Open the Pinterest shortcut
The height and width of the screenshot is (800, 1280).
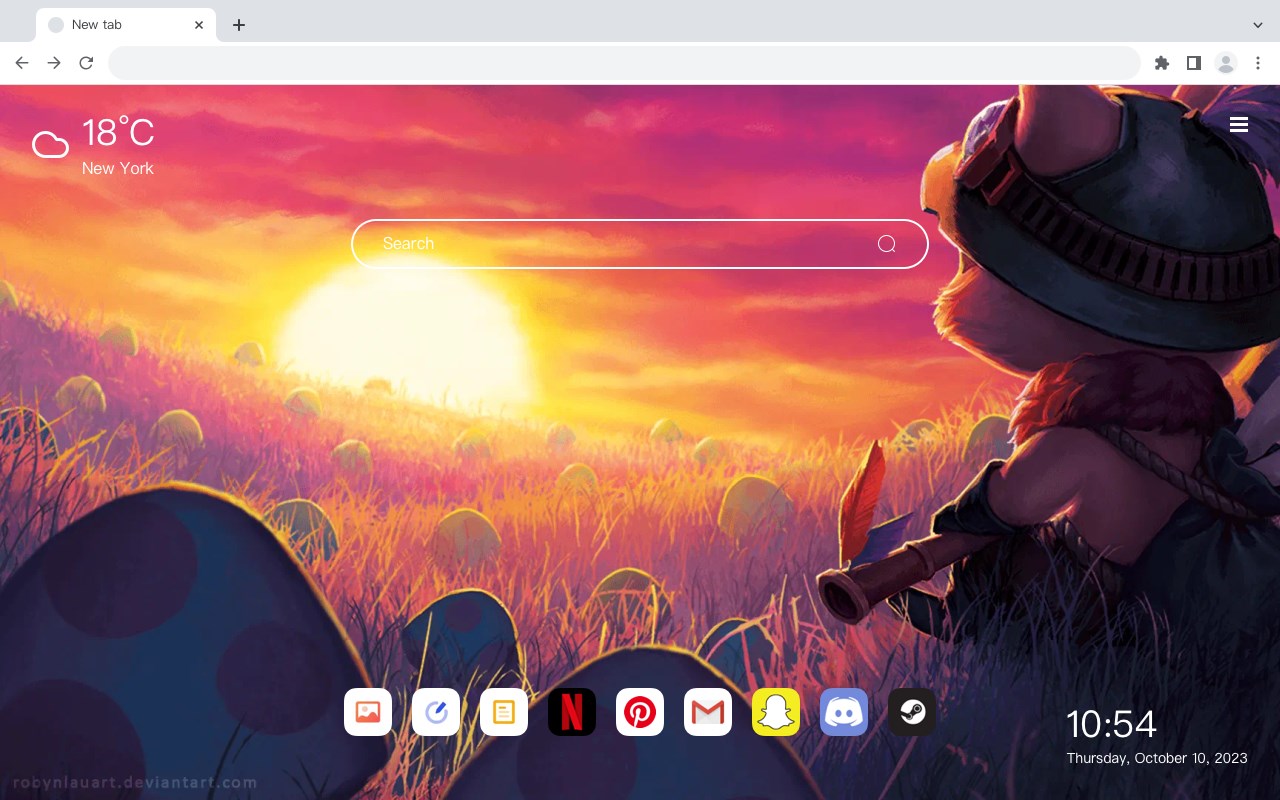tap(640, 712)
